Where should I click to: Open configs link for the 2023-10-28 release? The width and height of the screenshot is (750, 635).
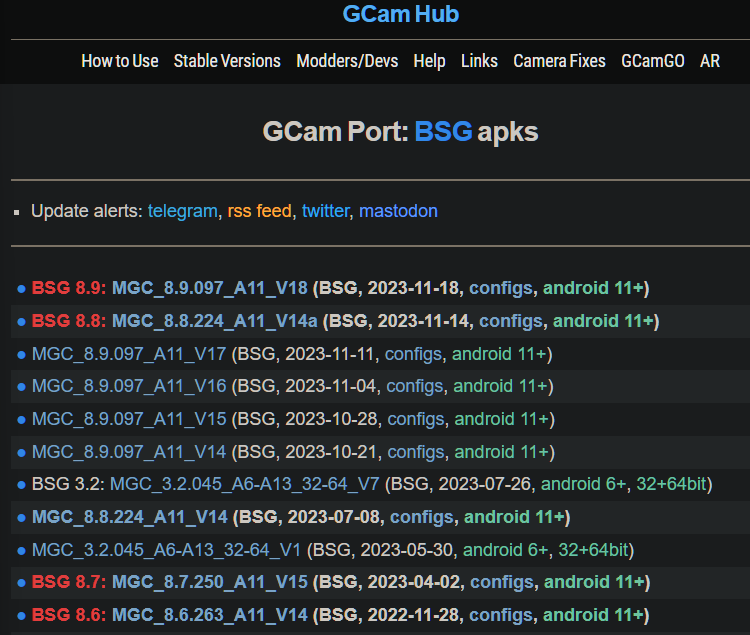(x=416, y=419)
